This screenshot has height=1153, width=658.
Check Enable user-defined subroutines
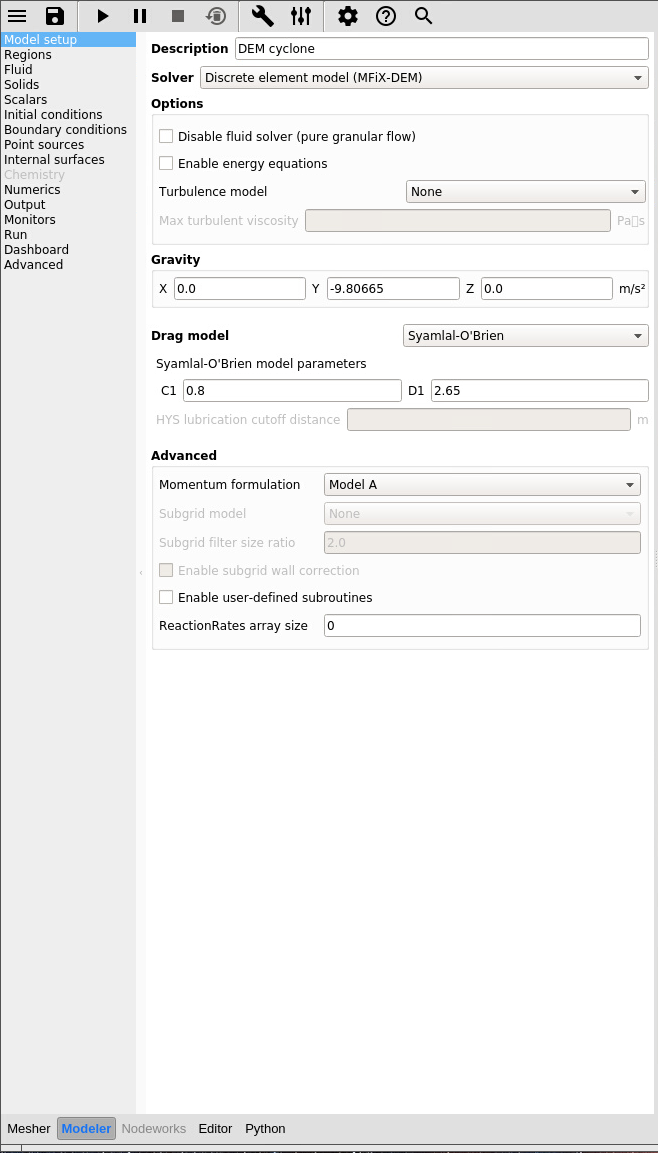pyautogui.click(x=166, y=597)
